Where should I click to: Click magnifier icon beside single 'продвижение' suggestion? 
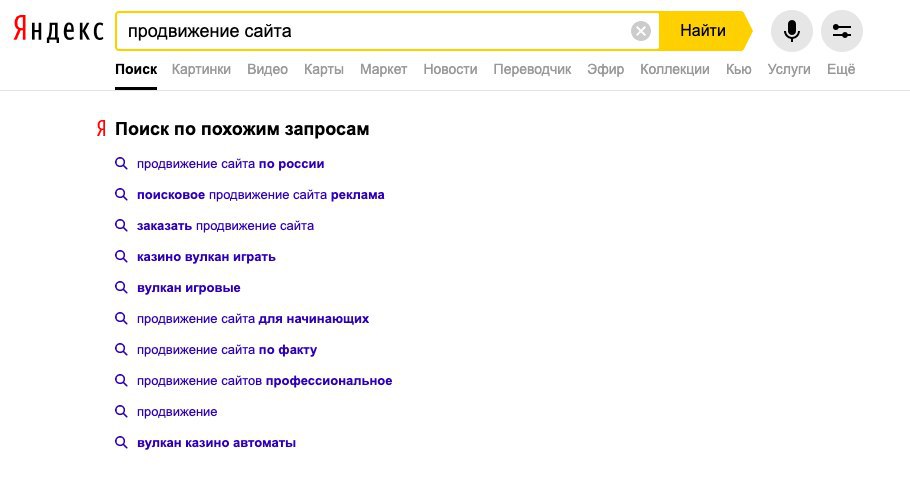[x=121, y=411]
